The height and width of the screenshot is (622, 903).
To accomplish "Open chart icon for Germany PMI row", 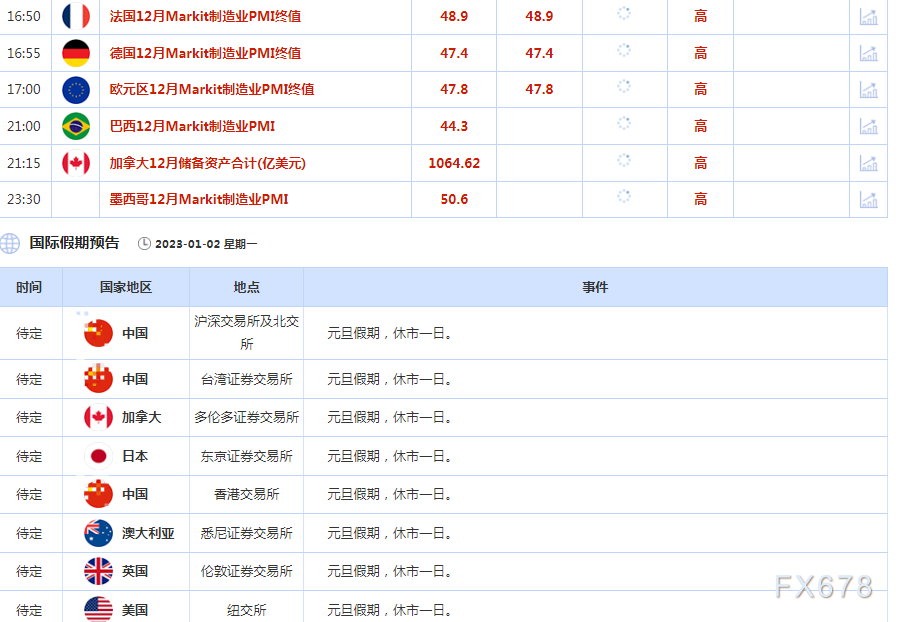I will (868, 53).
